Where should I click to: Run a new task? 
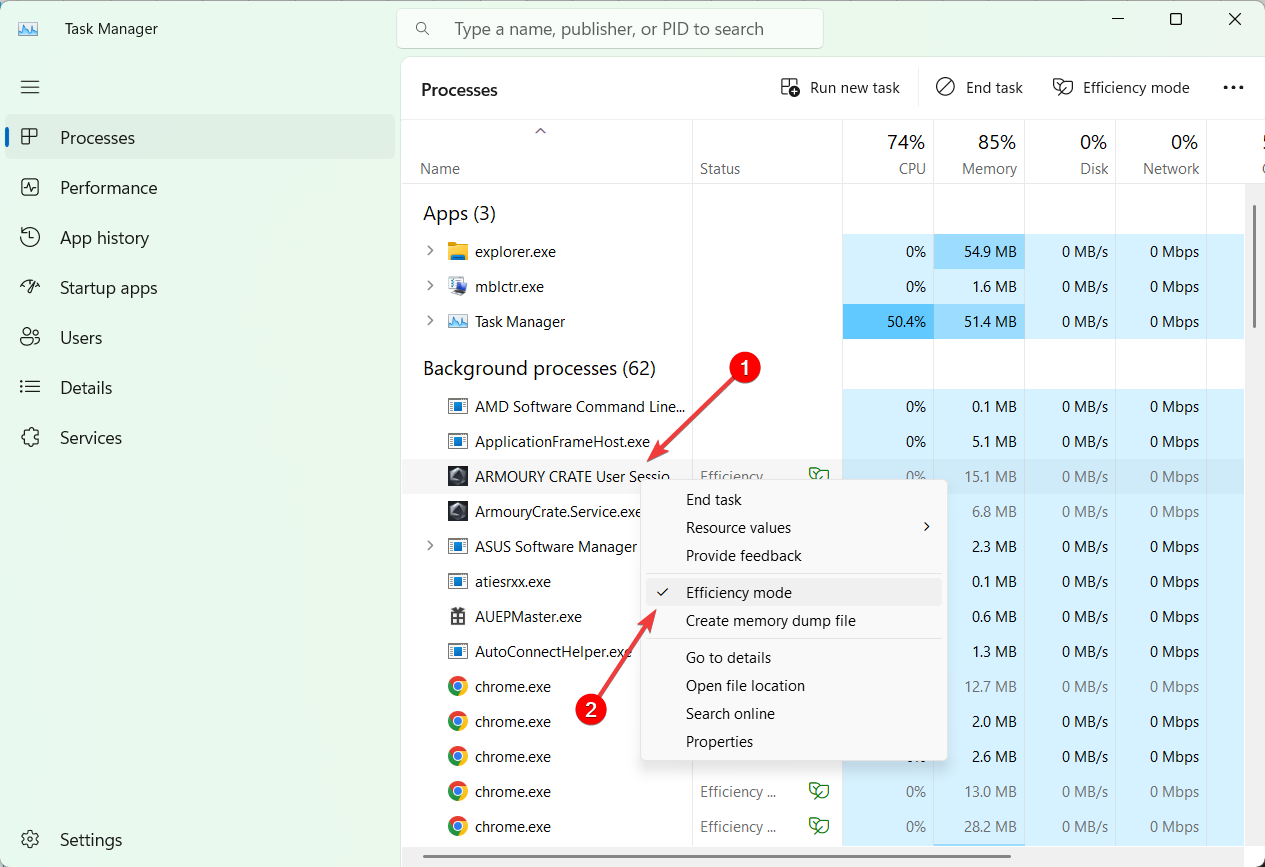(840, 87)
